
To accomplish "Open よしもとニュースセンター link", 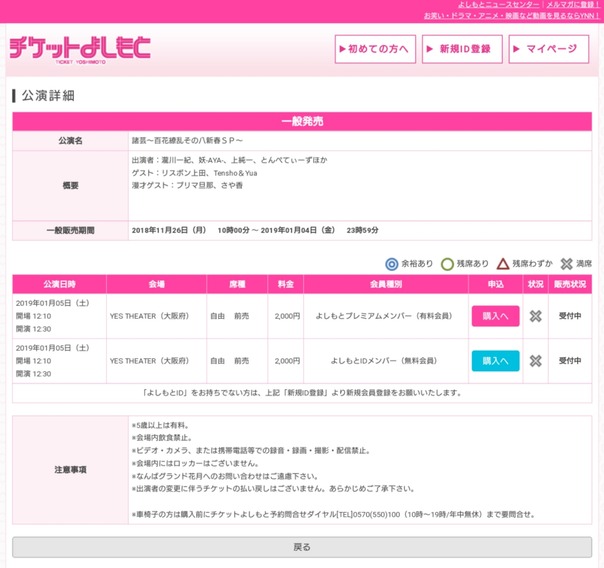I will [x=498, y=5].
